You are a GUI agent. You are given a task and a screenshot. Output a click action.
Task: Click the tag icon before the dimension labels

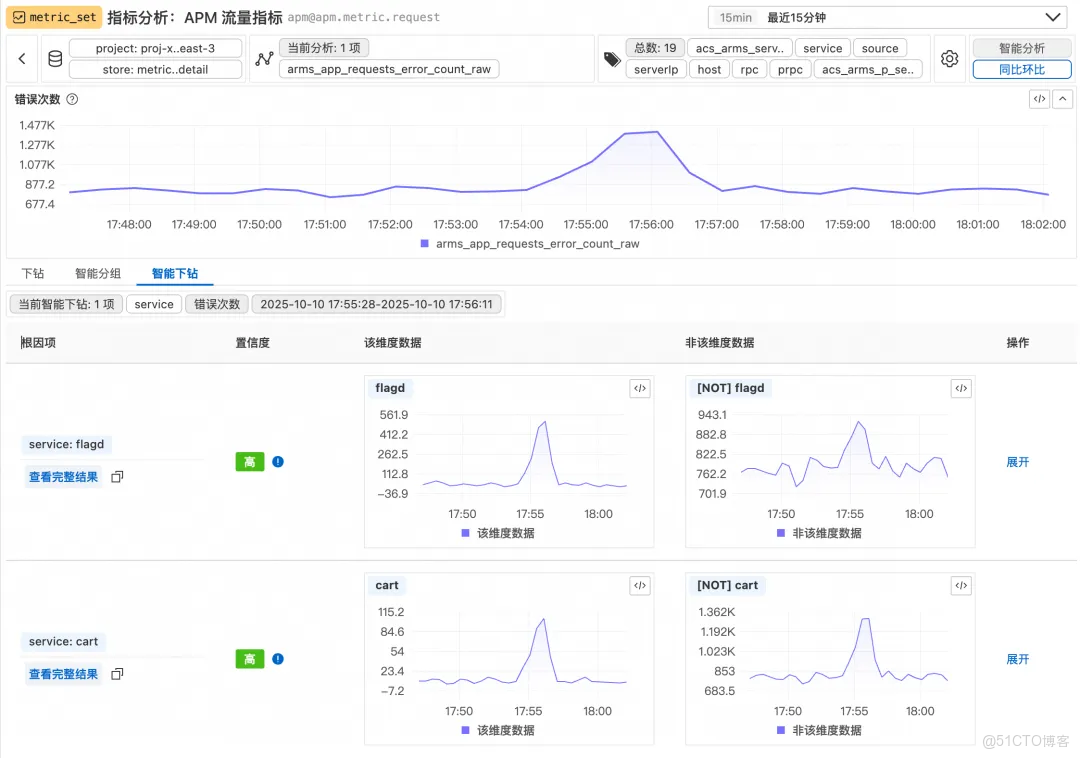click(x=613, y=58)
